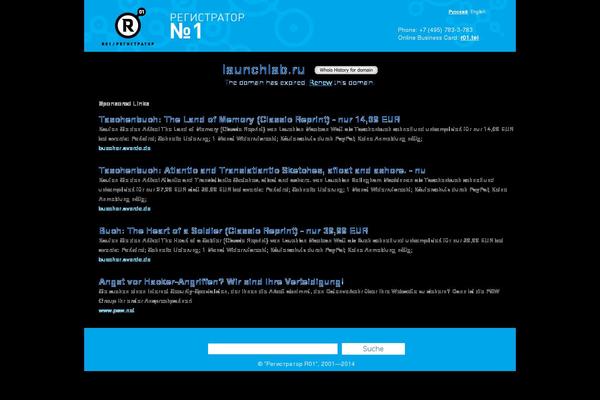The height and width of the screenshot is (400, 600).
Task: Click display URL under Land of Memory ad
Action: coord(124,148)
